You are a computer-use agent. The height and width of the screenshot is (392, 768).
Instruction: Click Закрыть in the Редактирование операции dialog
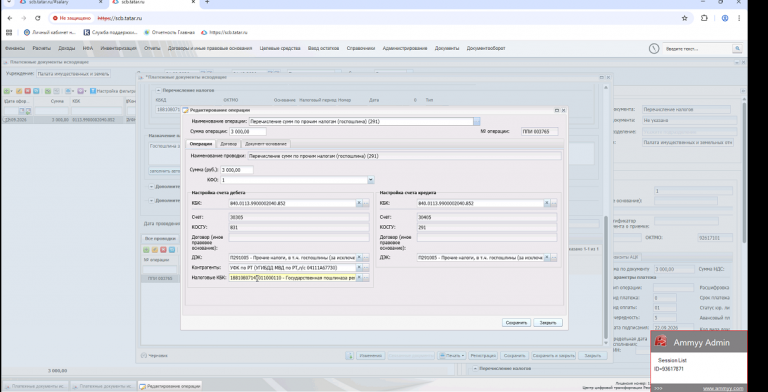[548, 323]
